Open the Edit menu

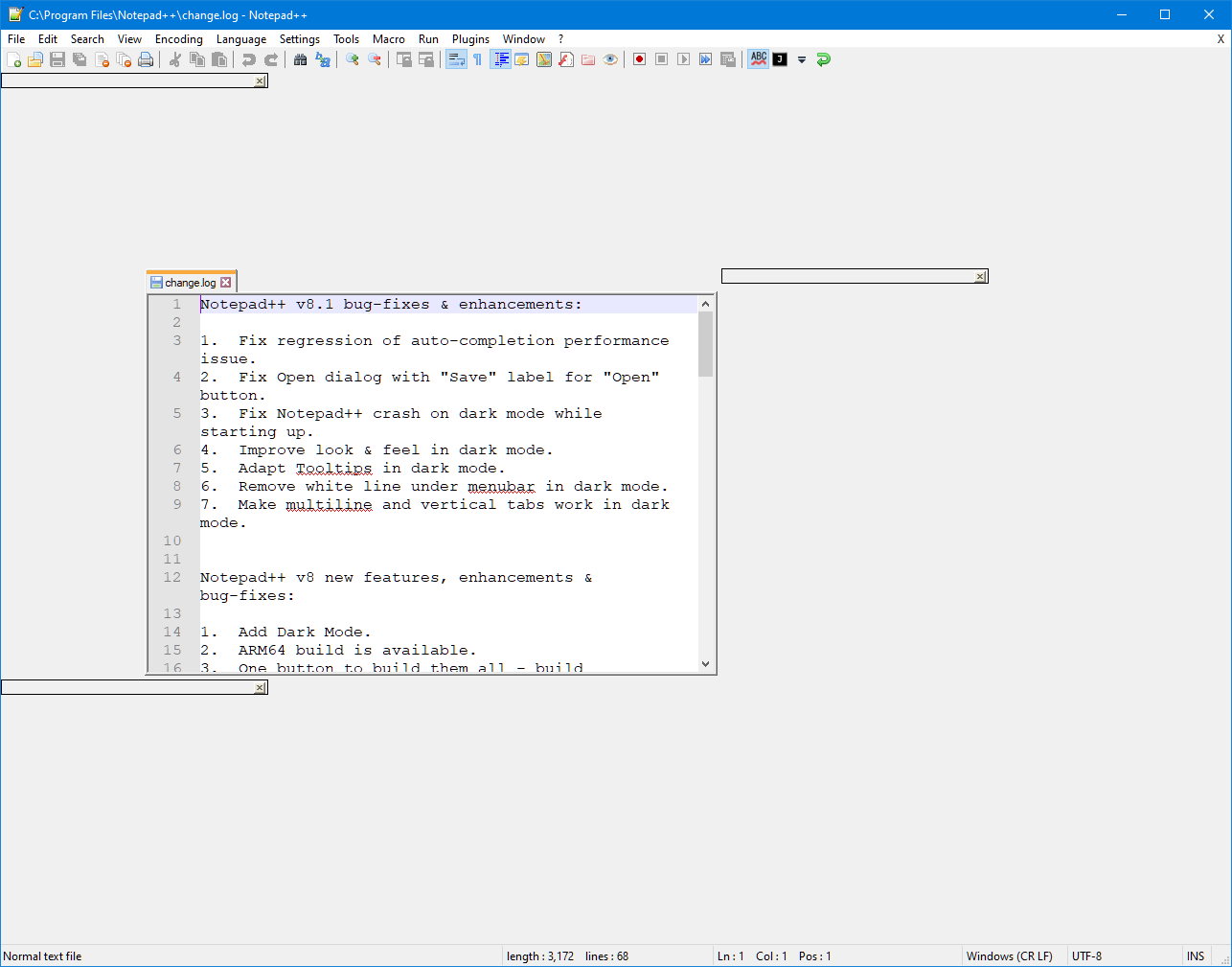(x=48, y=39)
